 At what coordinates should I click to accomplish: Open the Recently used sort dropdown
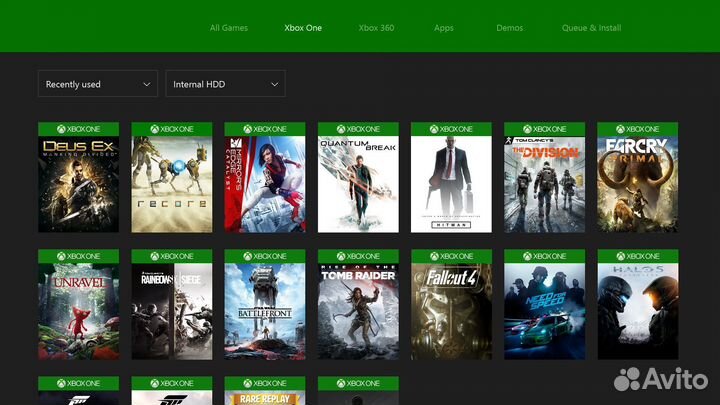coord(98,84)
